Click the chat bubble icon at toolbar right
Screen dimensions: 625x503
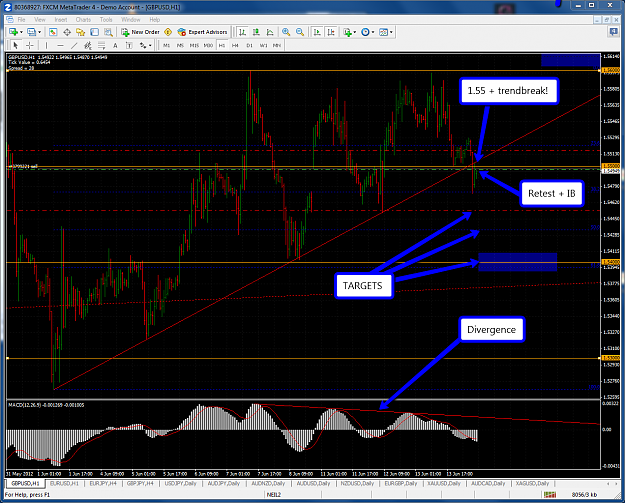613,32
